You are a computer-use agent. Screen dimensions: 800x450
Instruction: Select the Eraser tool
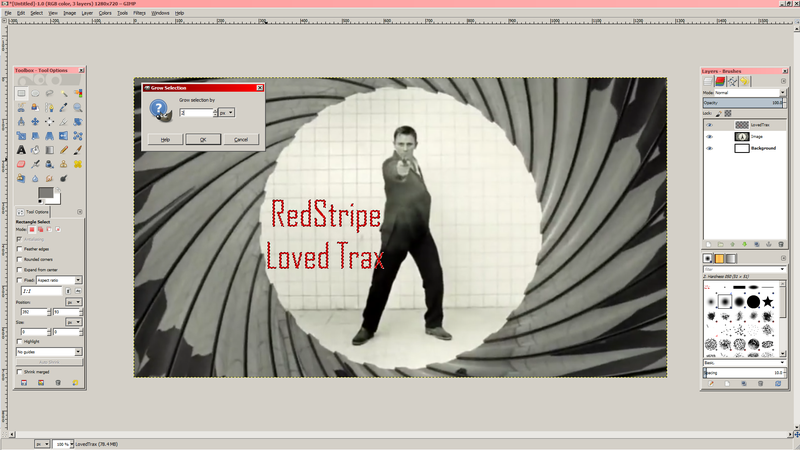(21, 164)
